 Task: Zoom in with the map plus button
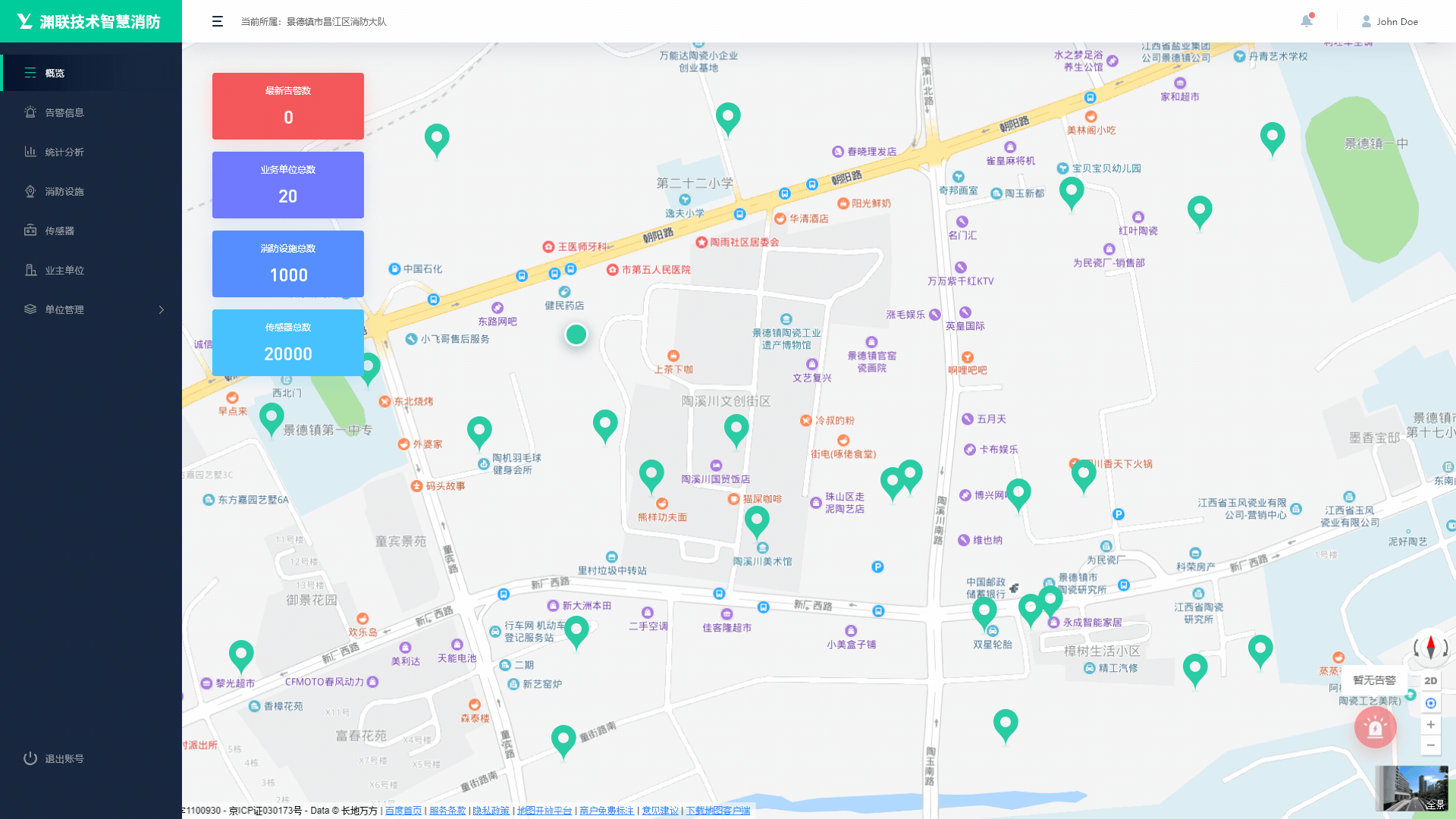point(1430,724)
